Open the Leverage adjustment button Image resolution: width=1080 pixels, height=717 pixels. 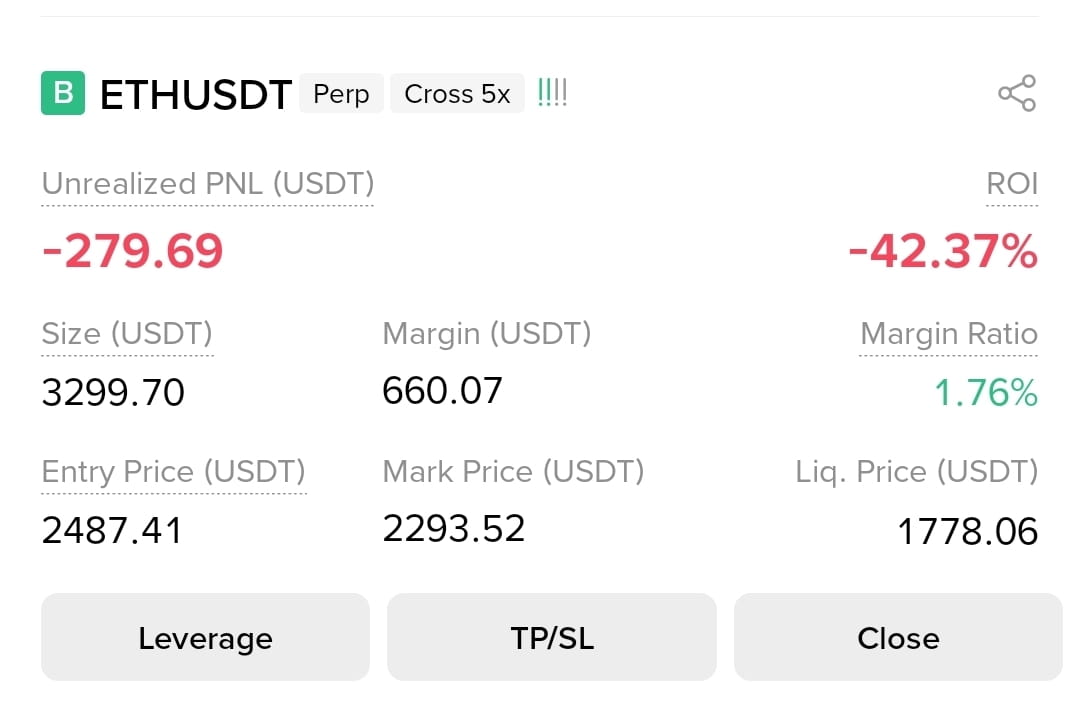pos(205,637)
